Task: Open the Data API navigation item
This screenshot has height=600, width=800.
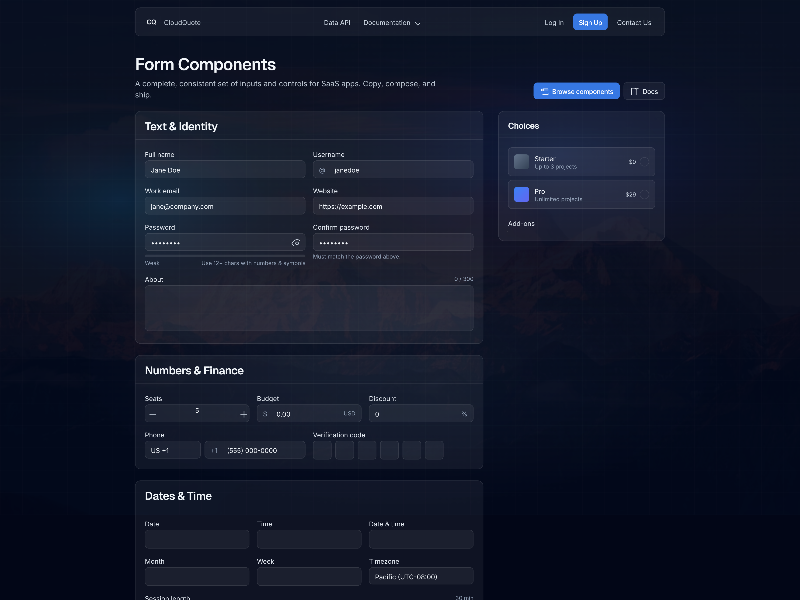Action: coord(335,21)
